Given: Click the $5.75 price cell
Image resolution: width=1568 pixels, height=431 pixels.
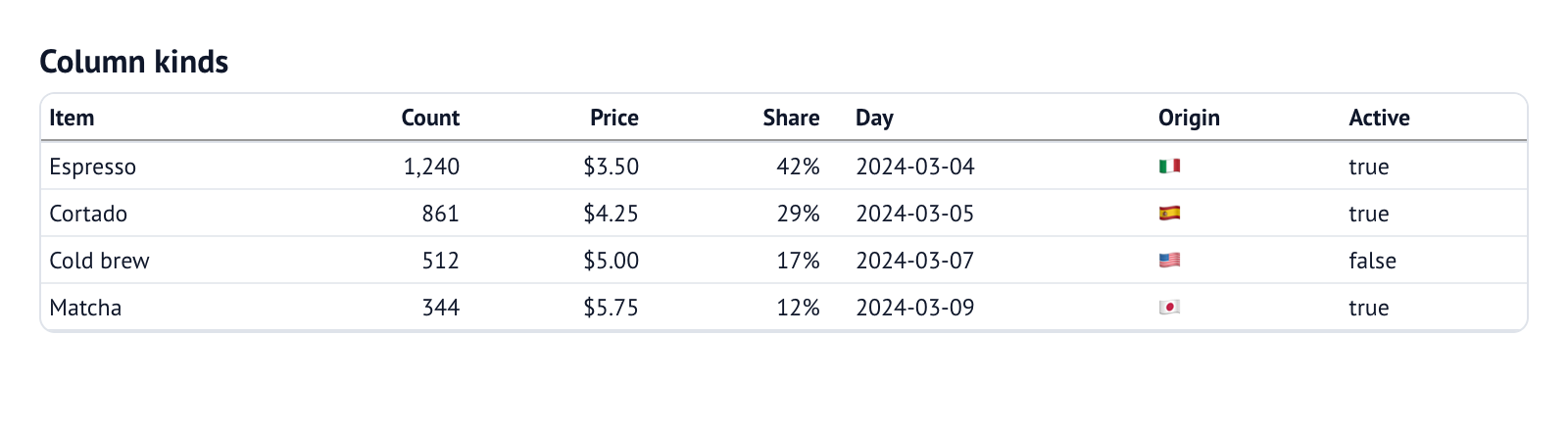Looking at the screenshot, I should click(611, 308).
